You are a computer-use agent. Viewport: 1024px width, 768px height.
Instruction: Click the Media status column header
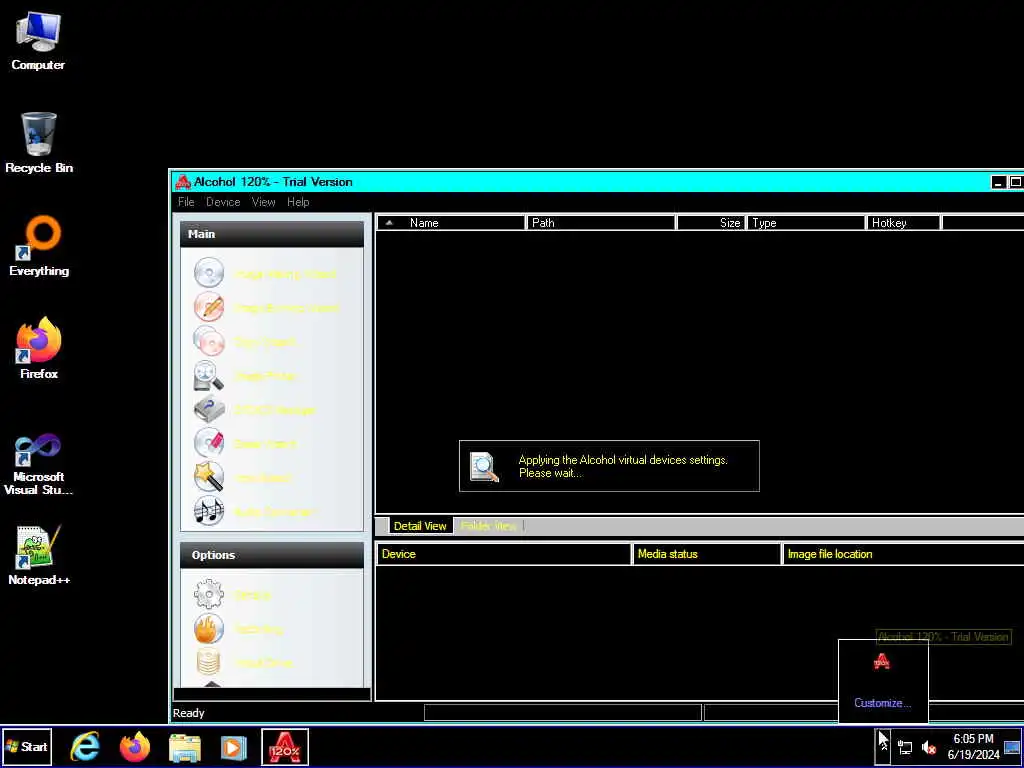pos(707,554)
